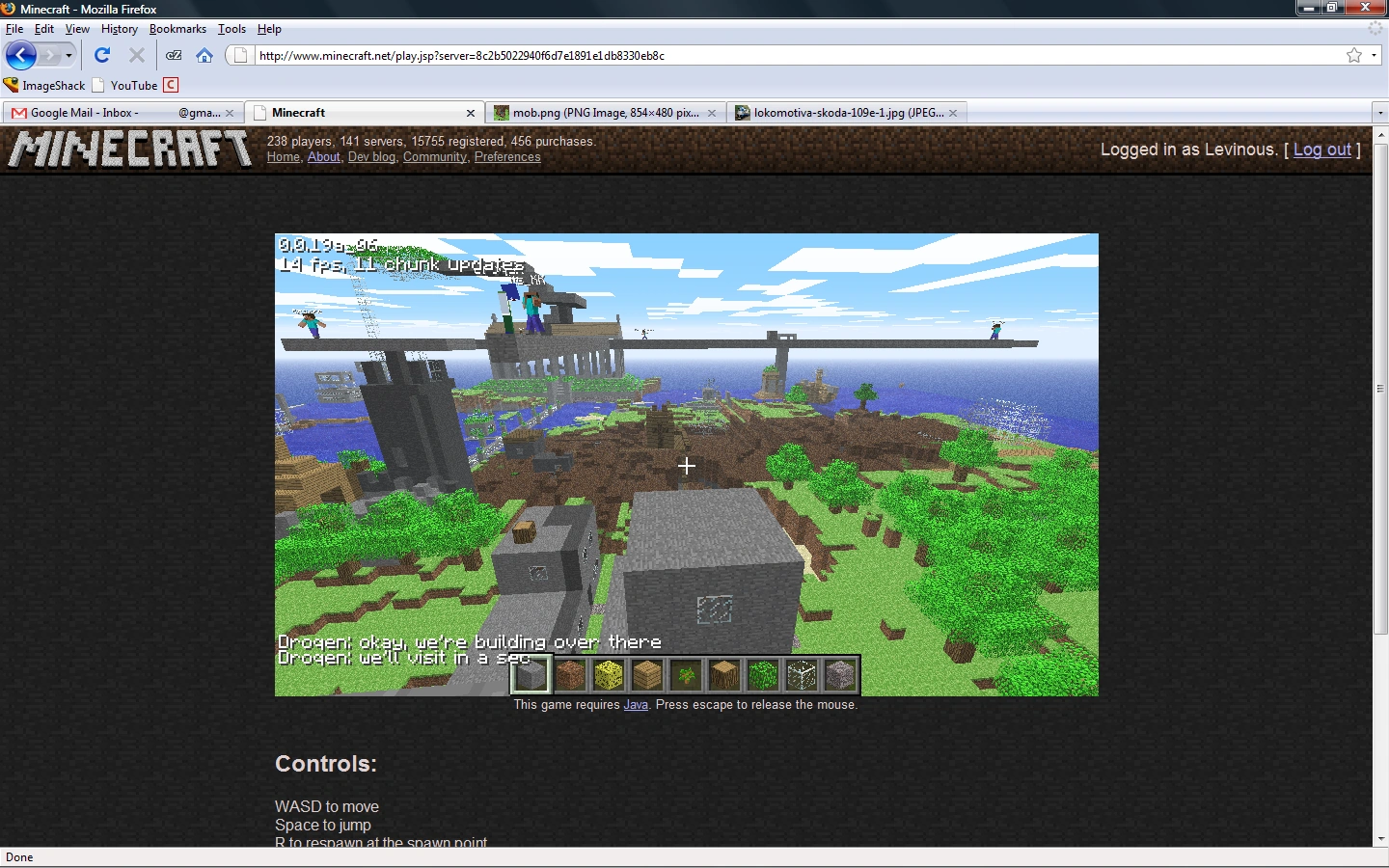Select the gravel block hotbar slot
Viewport: 1389px width, 868px height.
tap(840, 675)
